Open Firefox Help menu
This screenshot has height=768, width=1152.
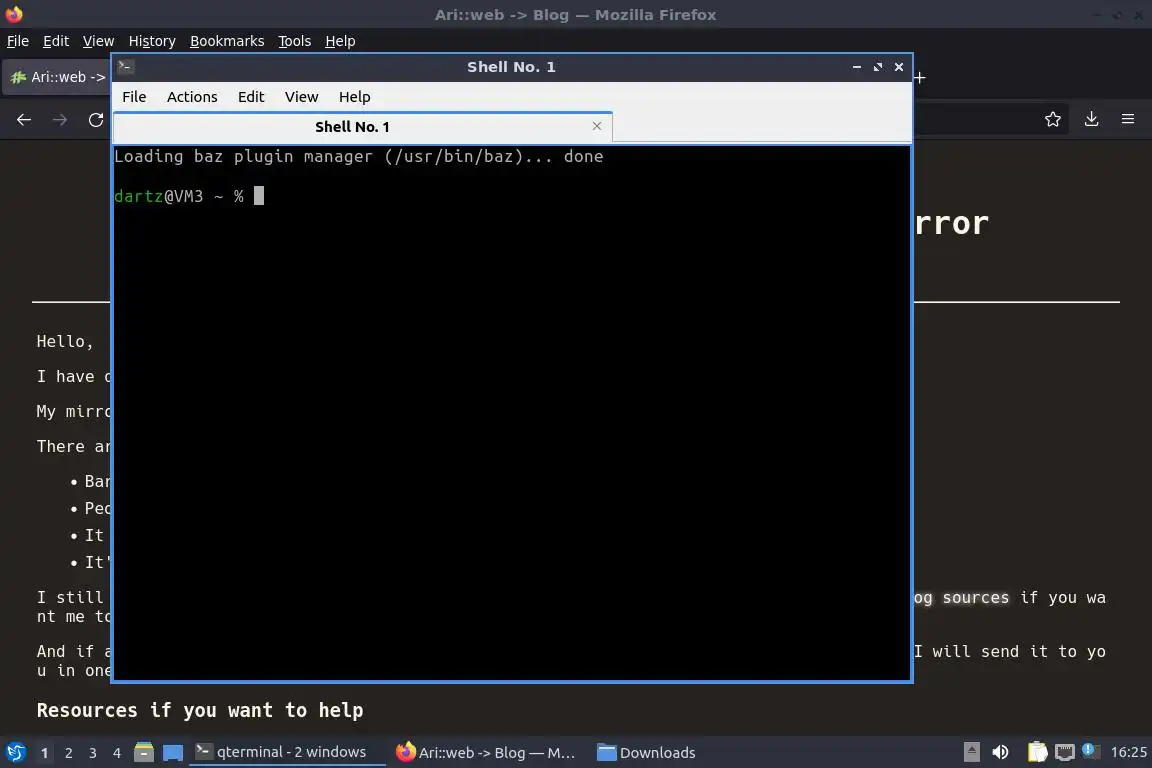340,41
